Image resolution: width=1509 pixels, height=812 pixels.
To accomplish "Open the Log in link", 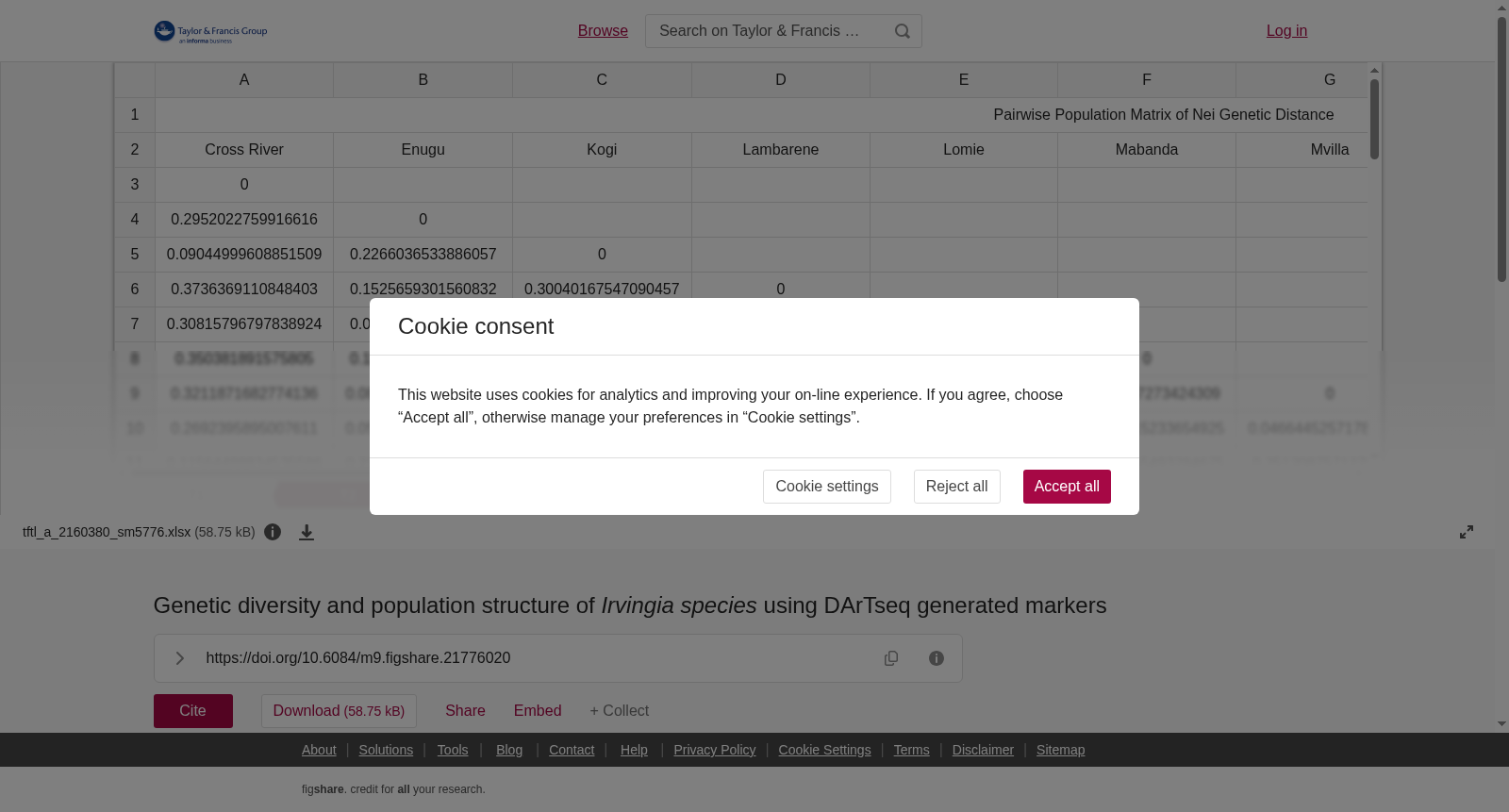I will (1286, 31).
